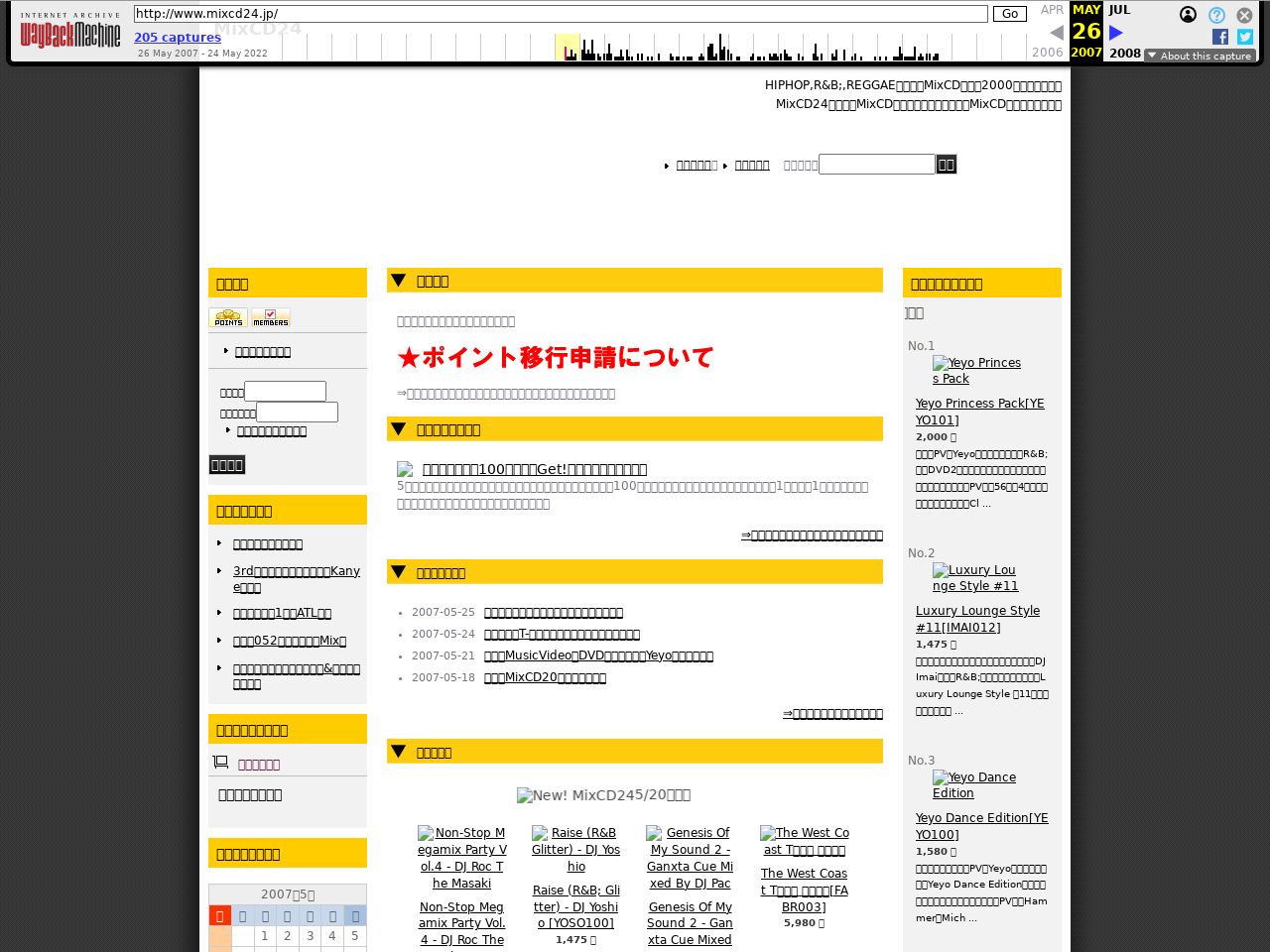Click the MEMBERS badge icon

click(x=270, y=317)
